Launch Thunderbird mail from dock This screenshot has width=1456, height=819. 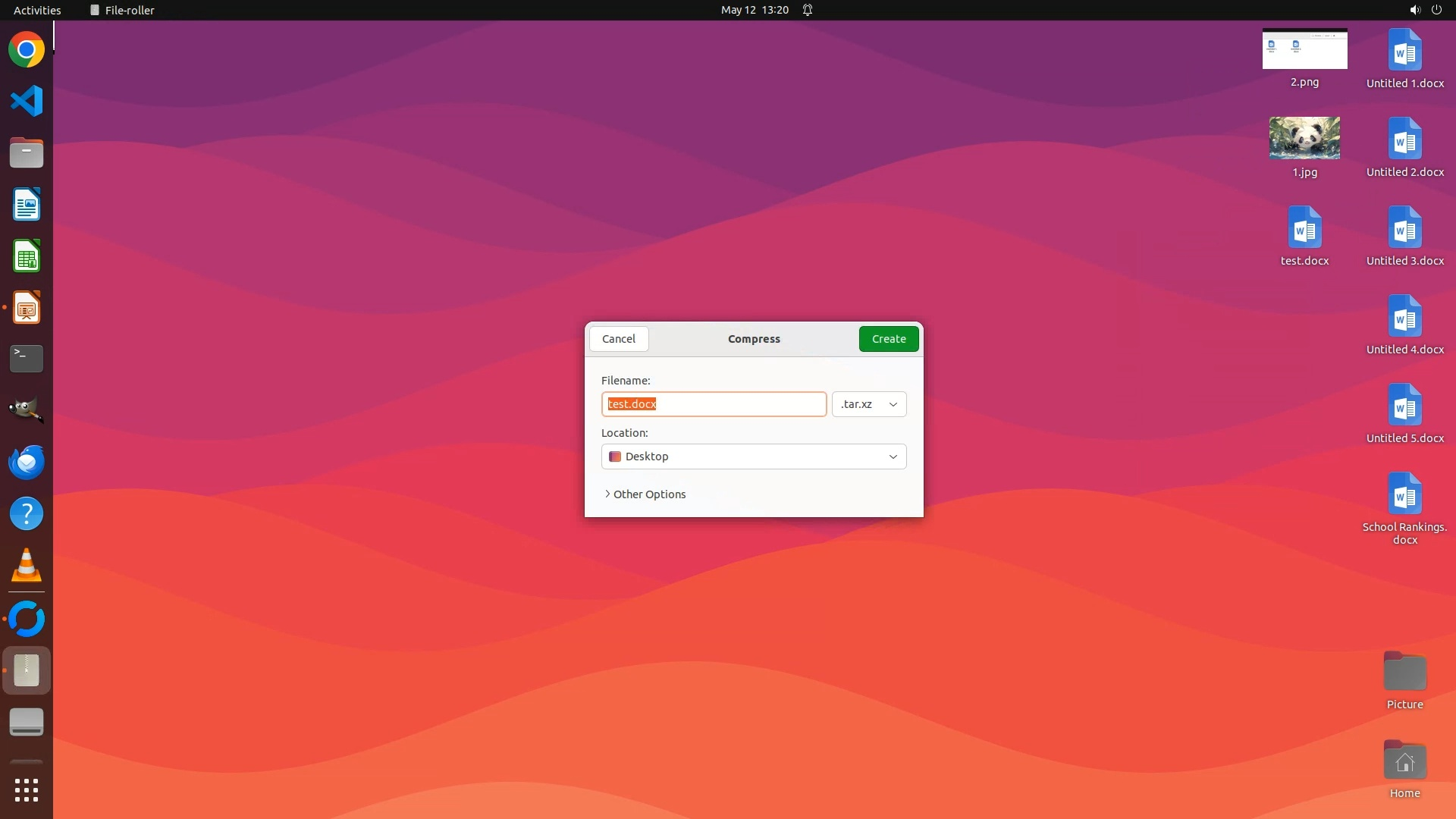(x=27, y=462)
